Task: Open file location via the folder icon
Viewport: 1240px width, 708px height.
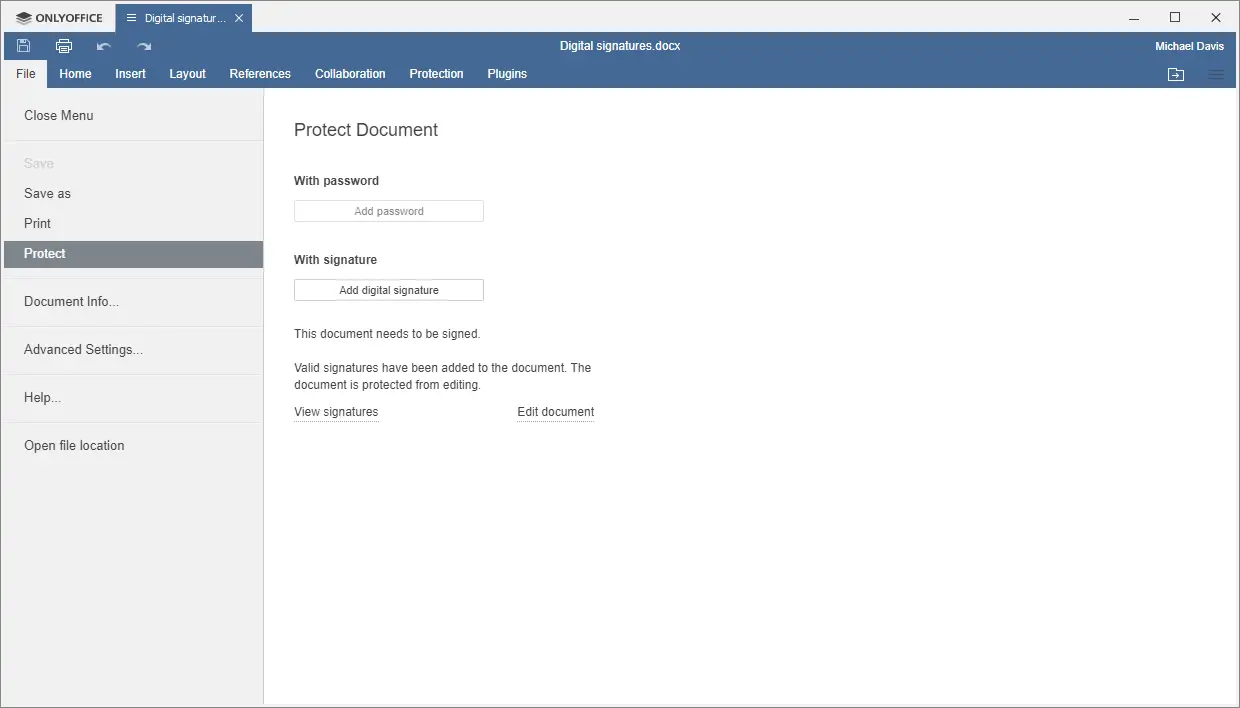Action: [1175, 74]
